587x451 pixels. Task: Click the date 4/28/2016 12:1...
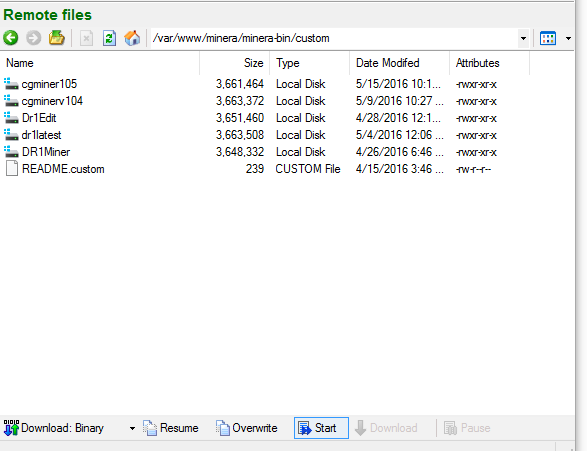(x=398, y=118)
